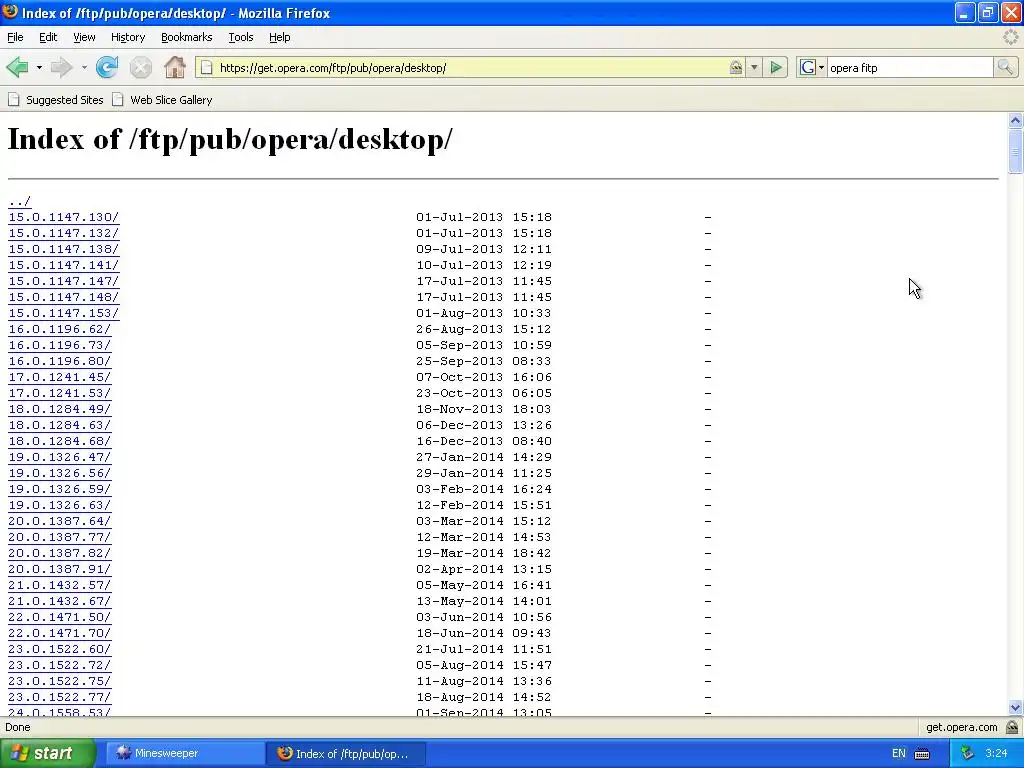Open the Suggested Sites bookmark
This screenshot has height=768, width=1024.
pos(56,100)
